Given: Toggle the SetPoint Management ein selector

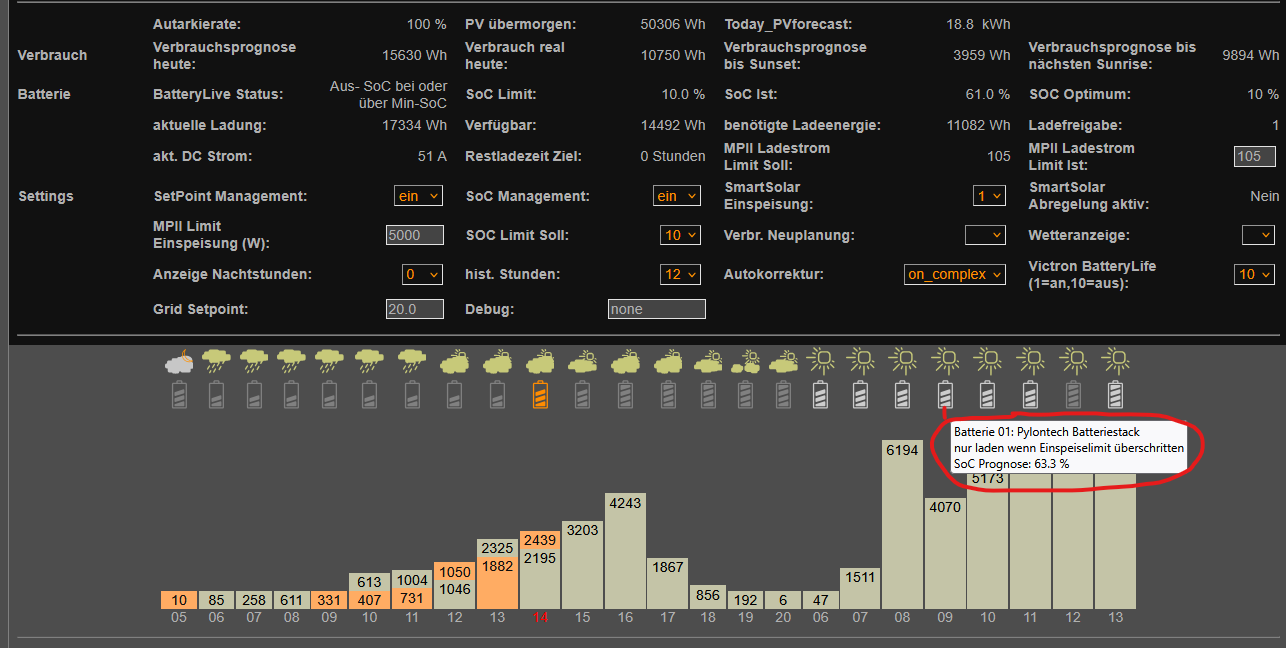Looking at the screenshot, I should [418, 196].
